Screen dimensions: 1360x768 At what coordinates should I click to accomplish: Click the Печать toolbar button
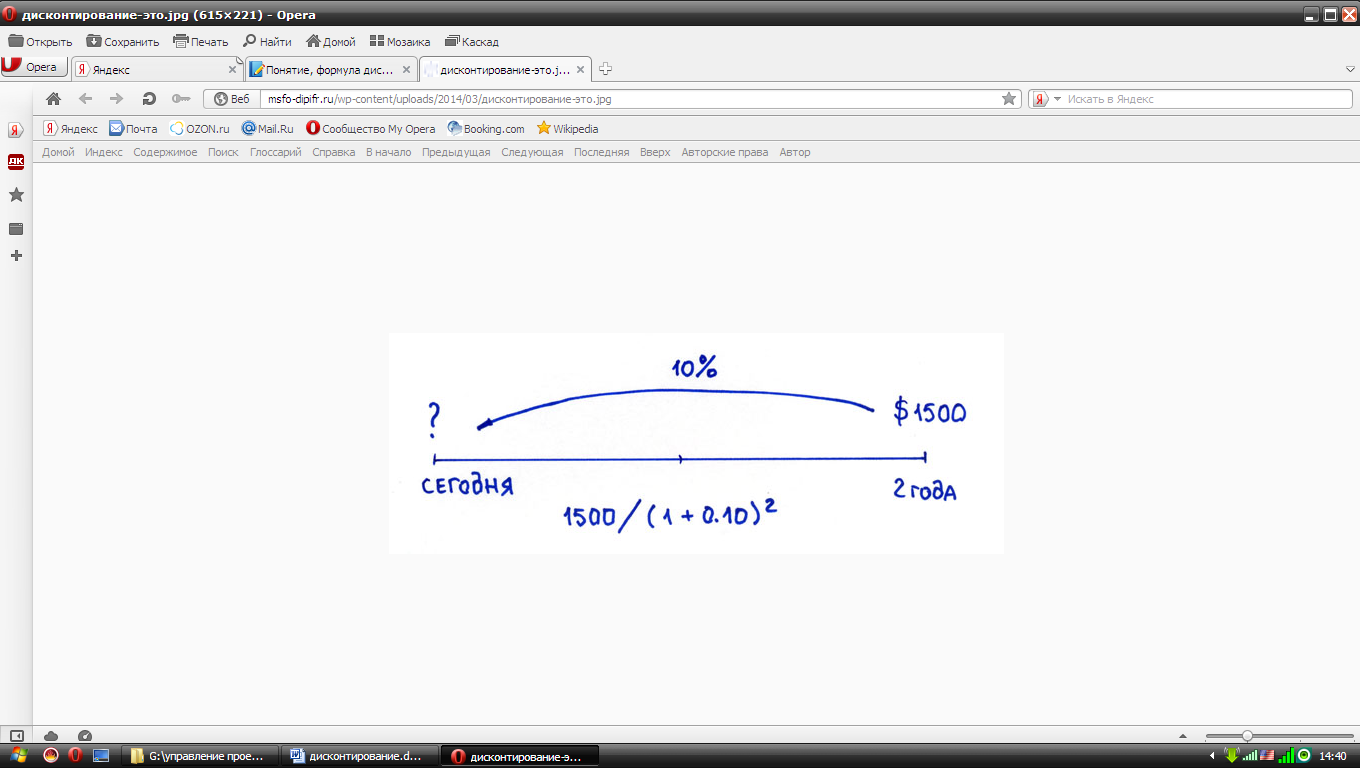[201, 42]
